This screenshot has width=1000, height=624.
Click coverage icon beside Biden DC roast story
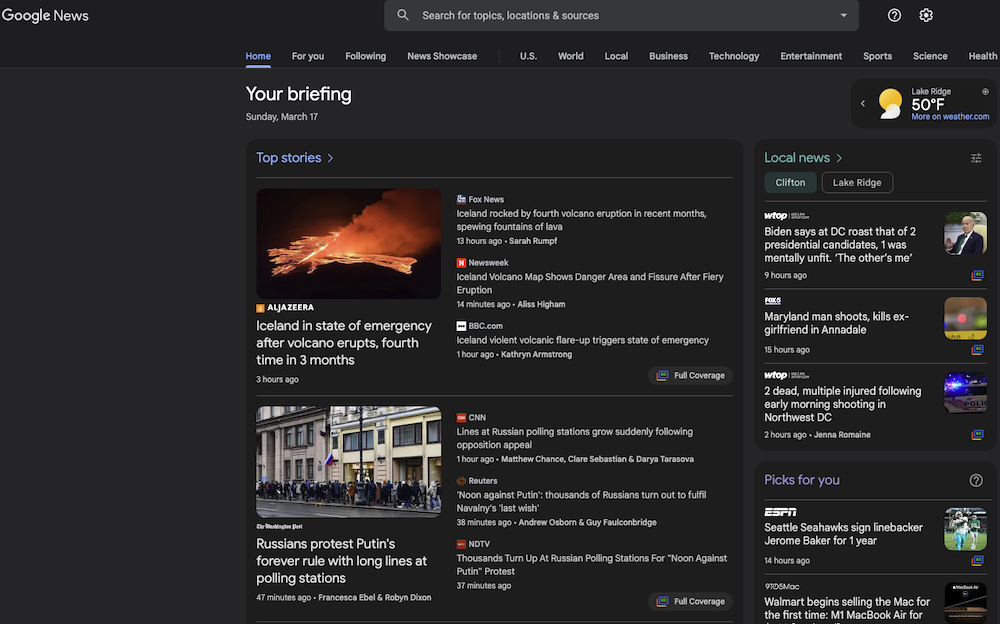tap(977, 276)
